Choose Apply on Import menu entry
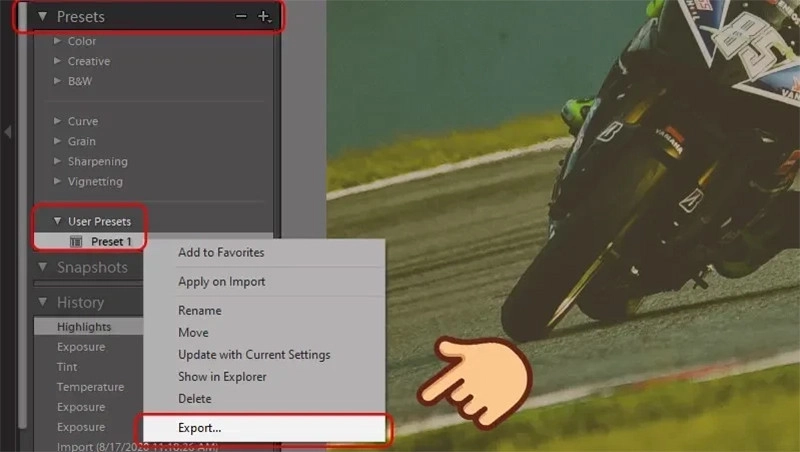800x452 pixels. pos(221,282)
